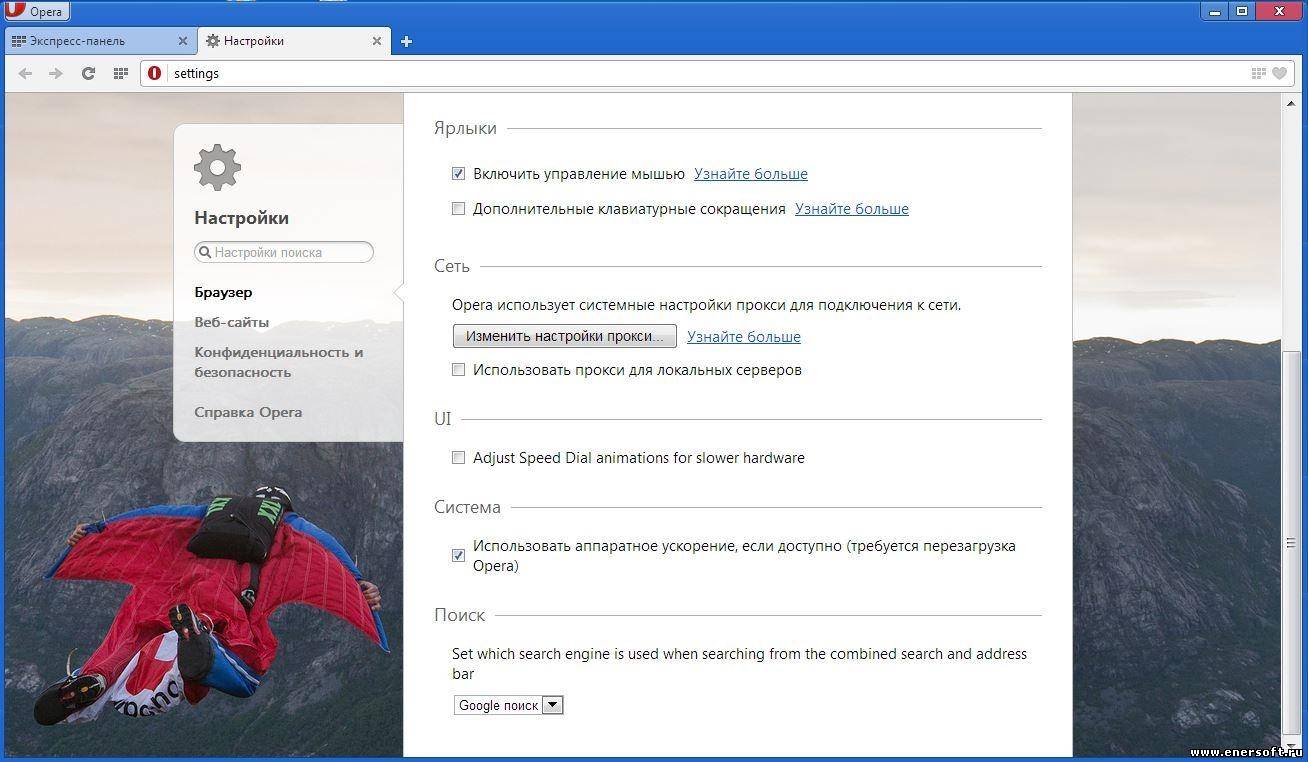This screenshot has height=762, width=1308.
Task: Click the search magnifier icon in sidebar field
Action: [205, 252]
